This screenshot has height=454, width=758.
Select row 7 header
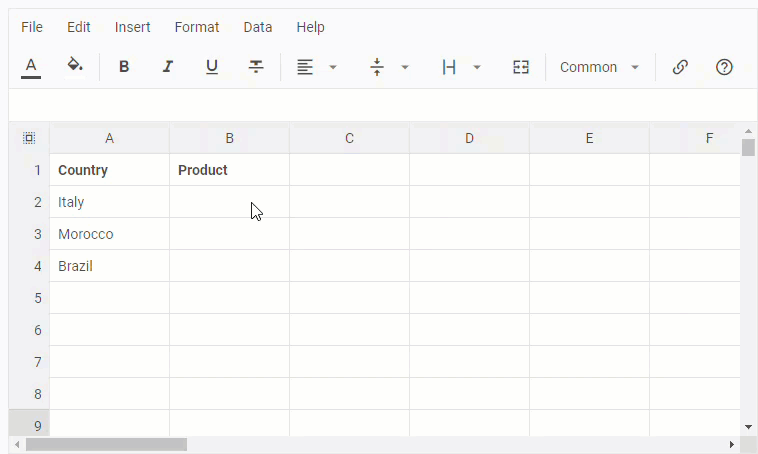pos(29,361)
